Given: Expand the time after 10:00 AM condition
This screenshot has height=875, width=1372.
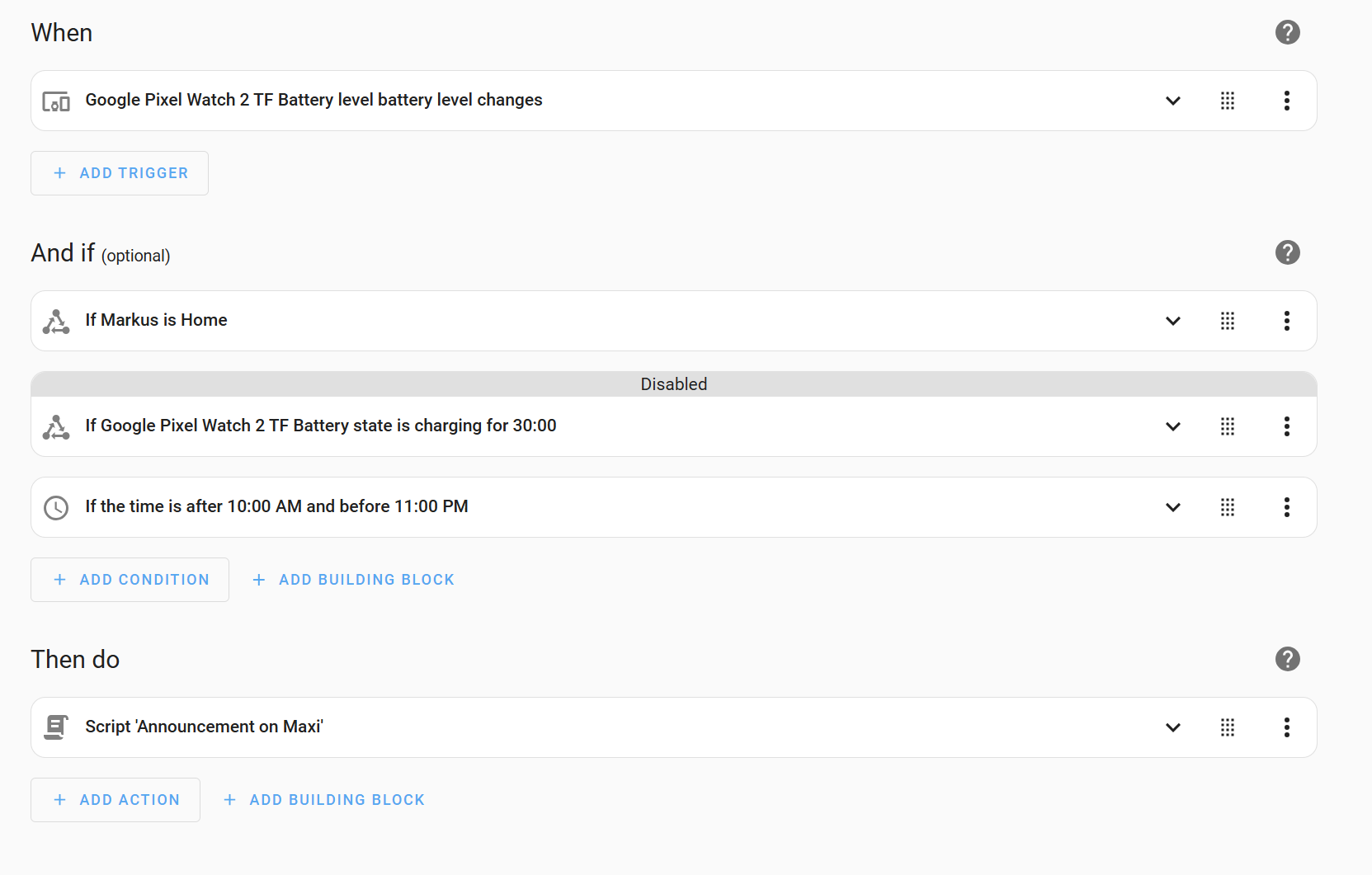Looking at the screenshot, I should tap(1172, 507).
